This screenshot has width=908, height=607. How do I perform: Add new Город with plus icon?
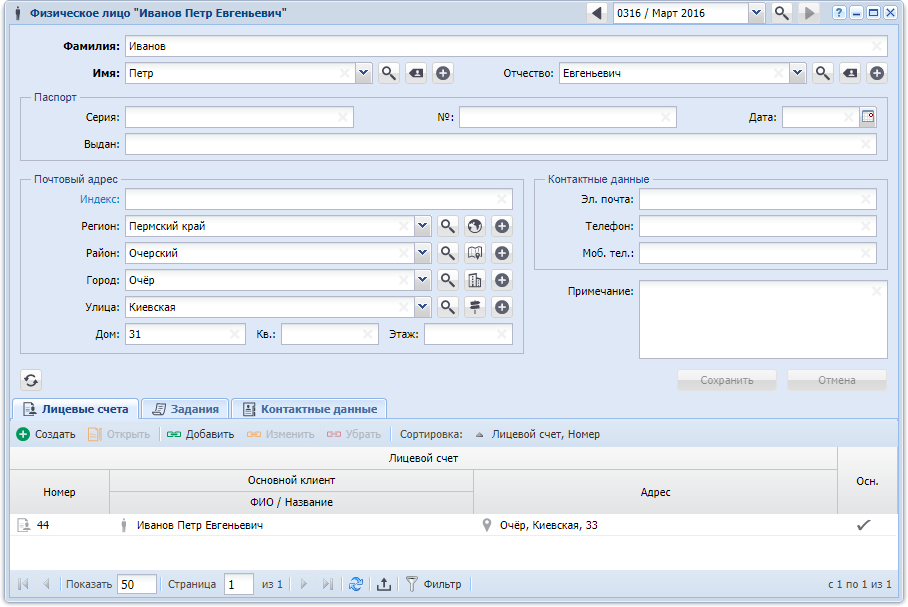click(x=502, y=280)
